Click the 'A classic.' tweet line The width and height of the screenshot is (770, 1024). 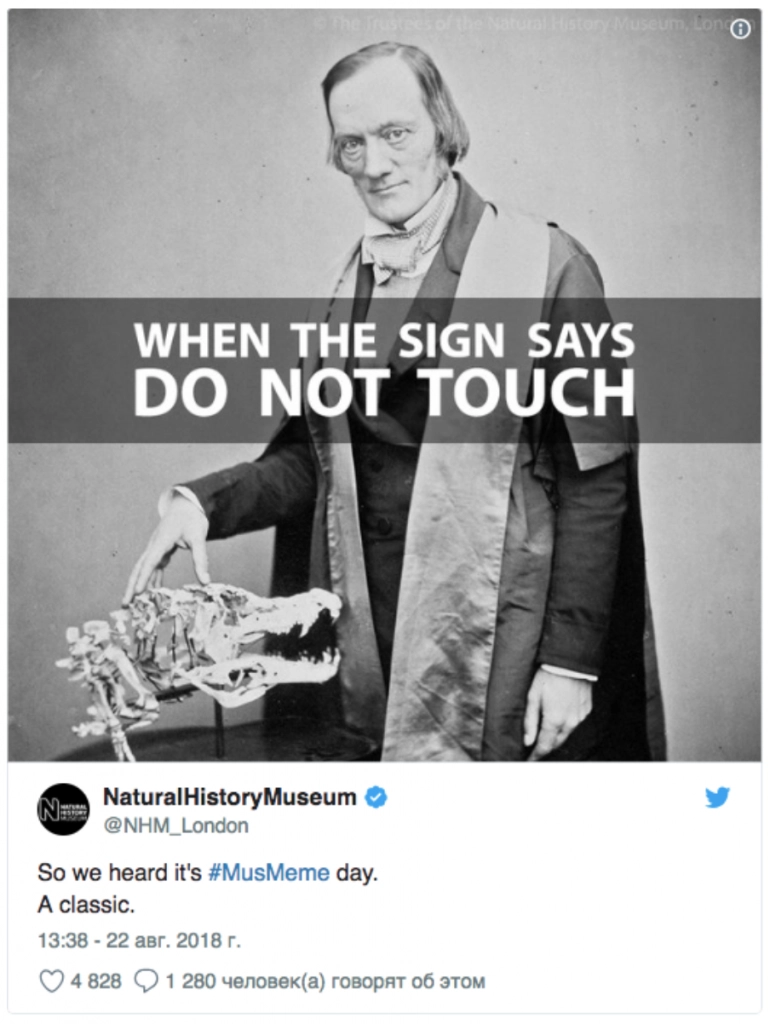pyautogui.click(x=86, y=904)
